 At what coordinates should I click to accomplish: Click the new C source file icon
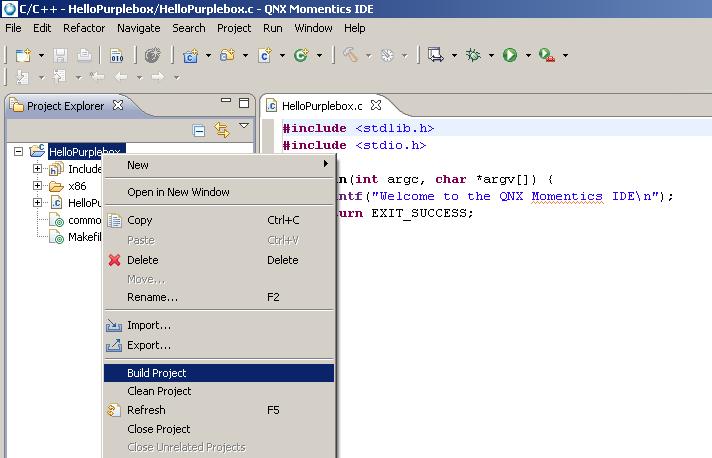(264, 55)
